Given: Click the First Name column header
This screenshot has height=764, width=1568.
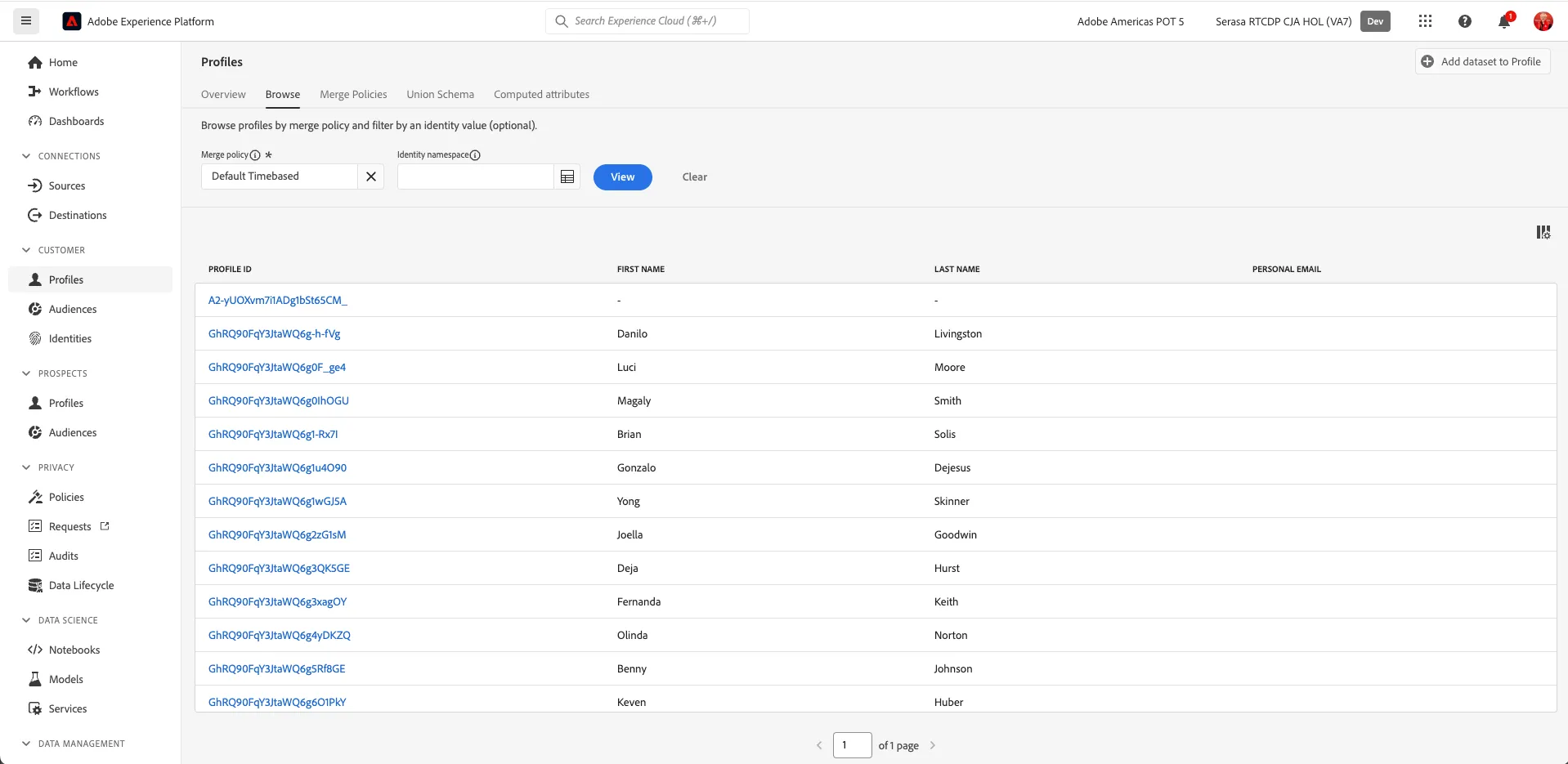Looking at the screenshot, I should pos(641,269).
